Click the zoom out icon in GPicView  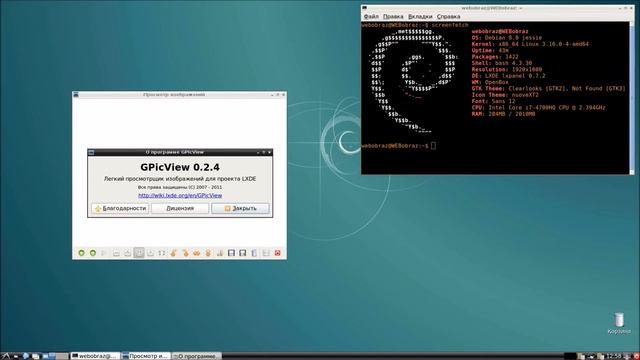(x=116, y=253)
